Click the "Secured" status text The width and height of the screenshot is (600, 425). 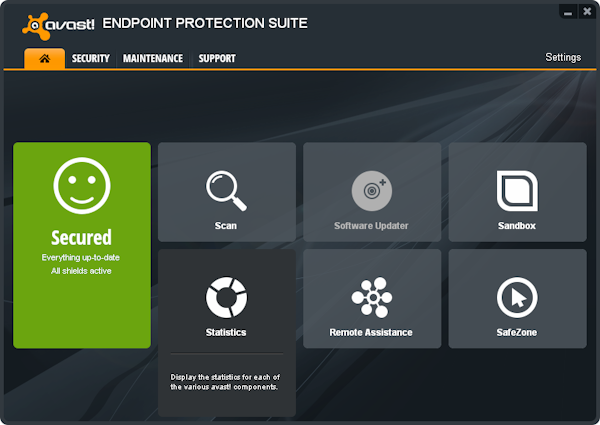click(81, 238)
